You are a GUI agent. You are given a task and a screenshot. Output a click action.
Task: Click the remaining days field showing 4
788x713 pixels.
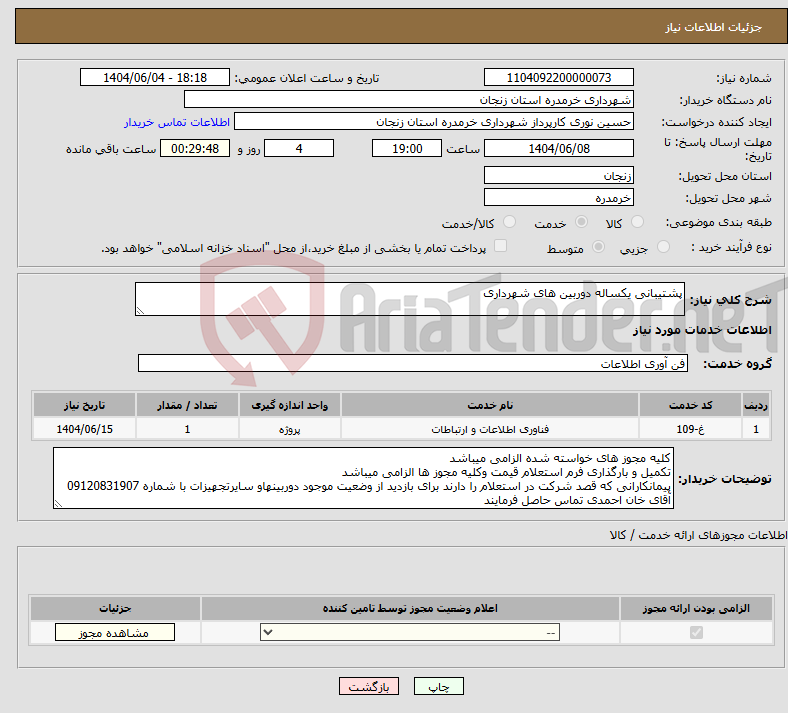pyautogui.click(x=299, y=148)
